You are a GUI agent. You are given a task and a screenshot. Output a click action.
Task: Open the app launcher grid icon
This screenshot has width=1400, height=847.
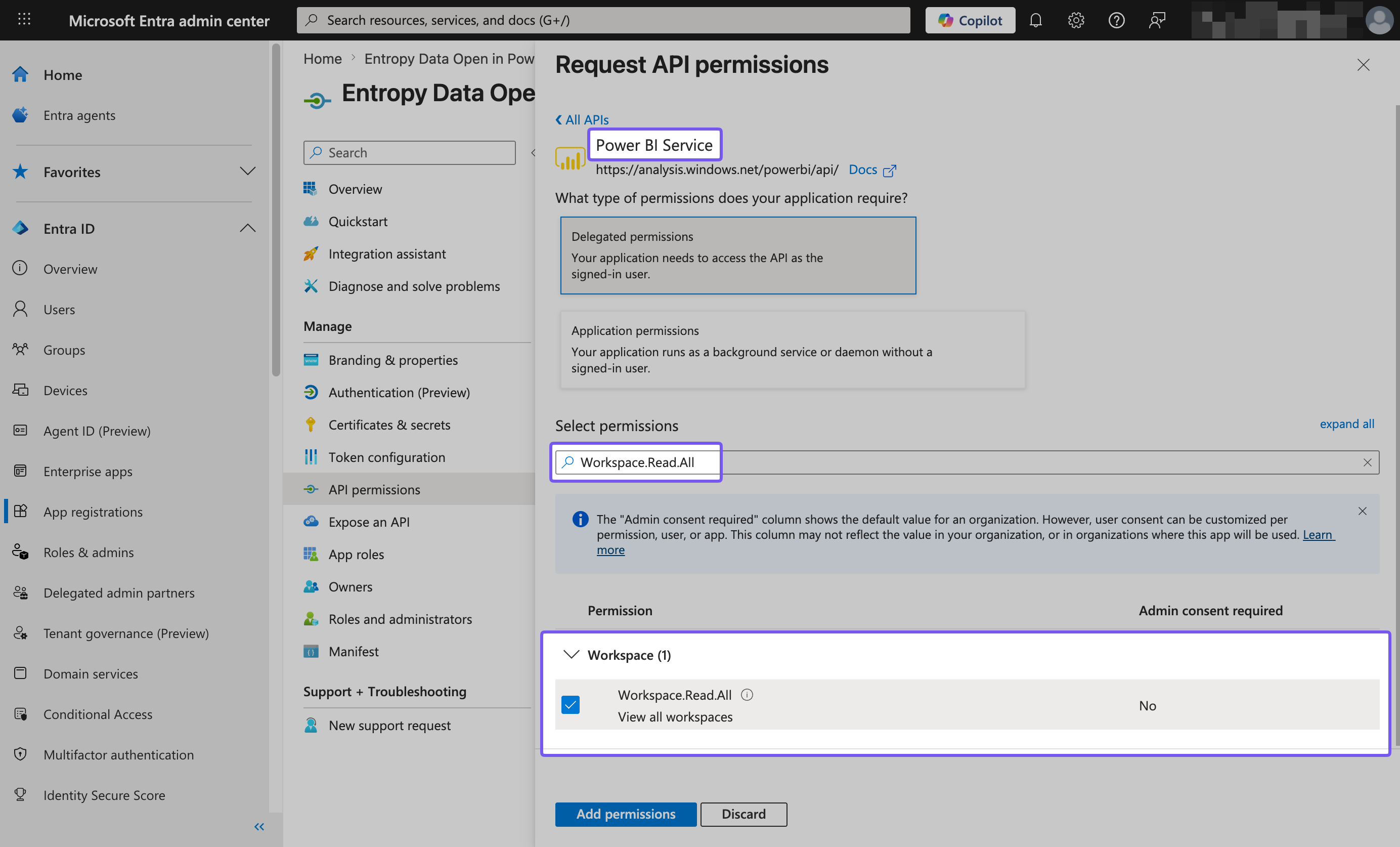click(24, 20)
